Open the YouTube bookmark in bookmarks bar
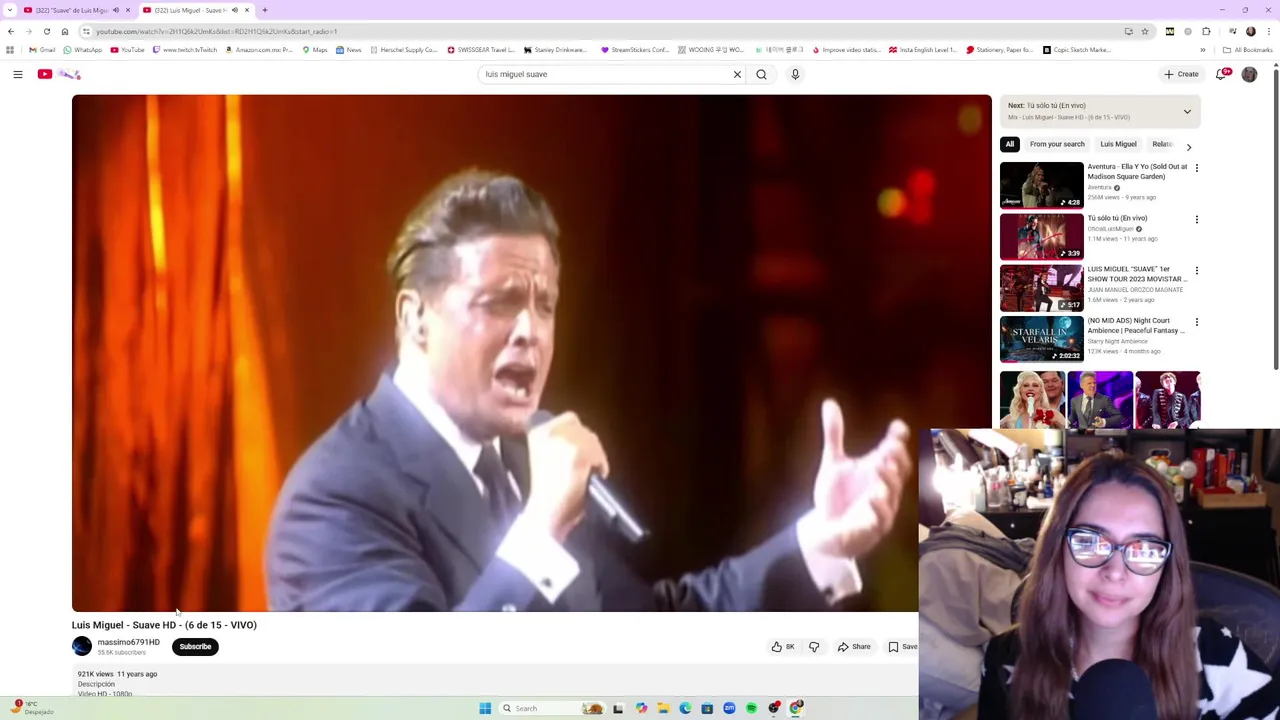Viewport: 1280px width, 720px height. [x=127, y=50]
